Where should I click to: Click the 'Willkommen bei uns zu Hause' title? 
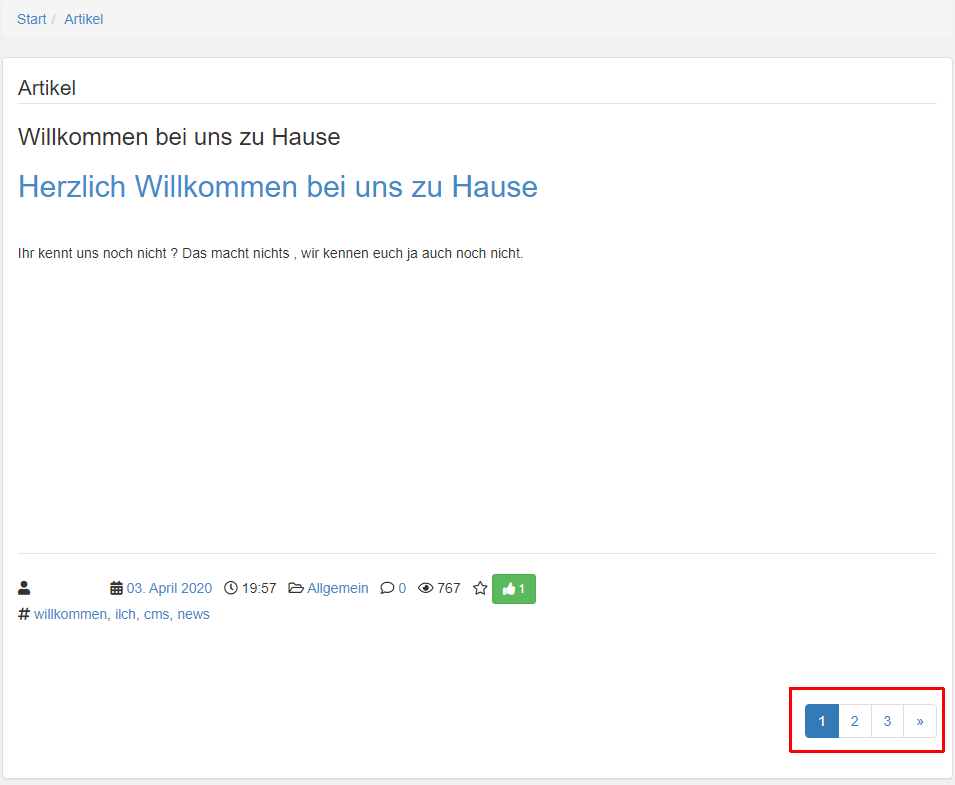pos(179,137)
